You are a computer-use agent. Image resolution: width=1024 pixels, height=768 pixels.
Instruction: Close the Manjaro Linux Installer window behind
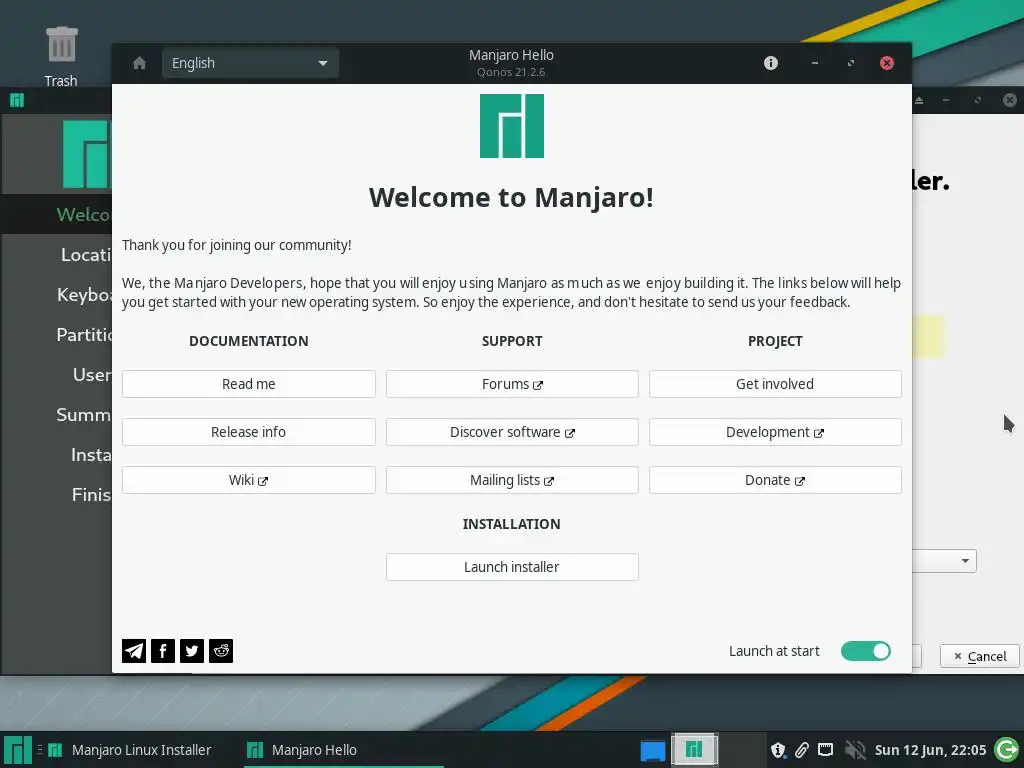[1009, 100]
